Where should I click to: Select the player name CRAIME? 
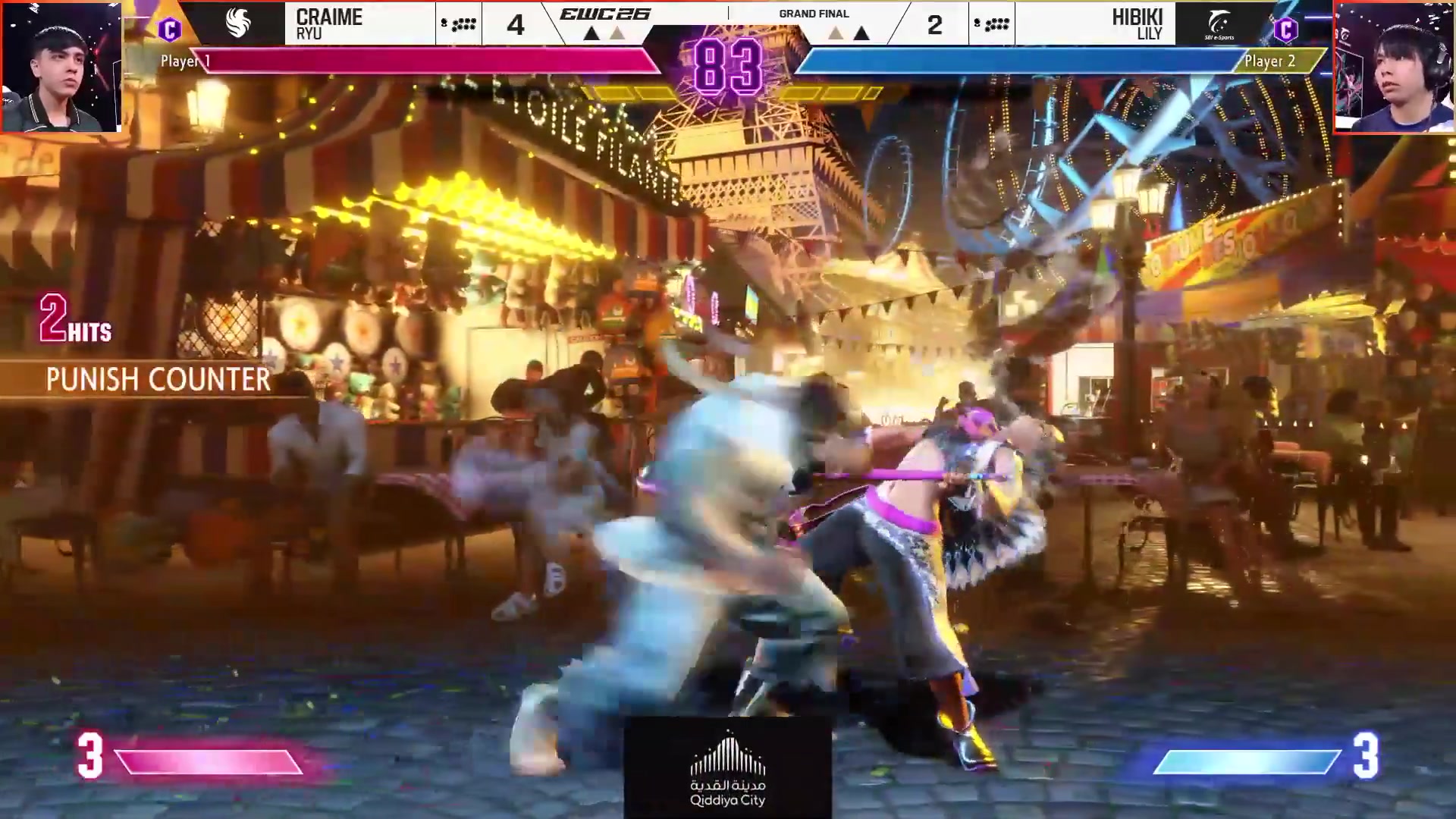(329, 17)
